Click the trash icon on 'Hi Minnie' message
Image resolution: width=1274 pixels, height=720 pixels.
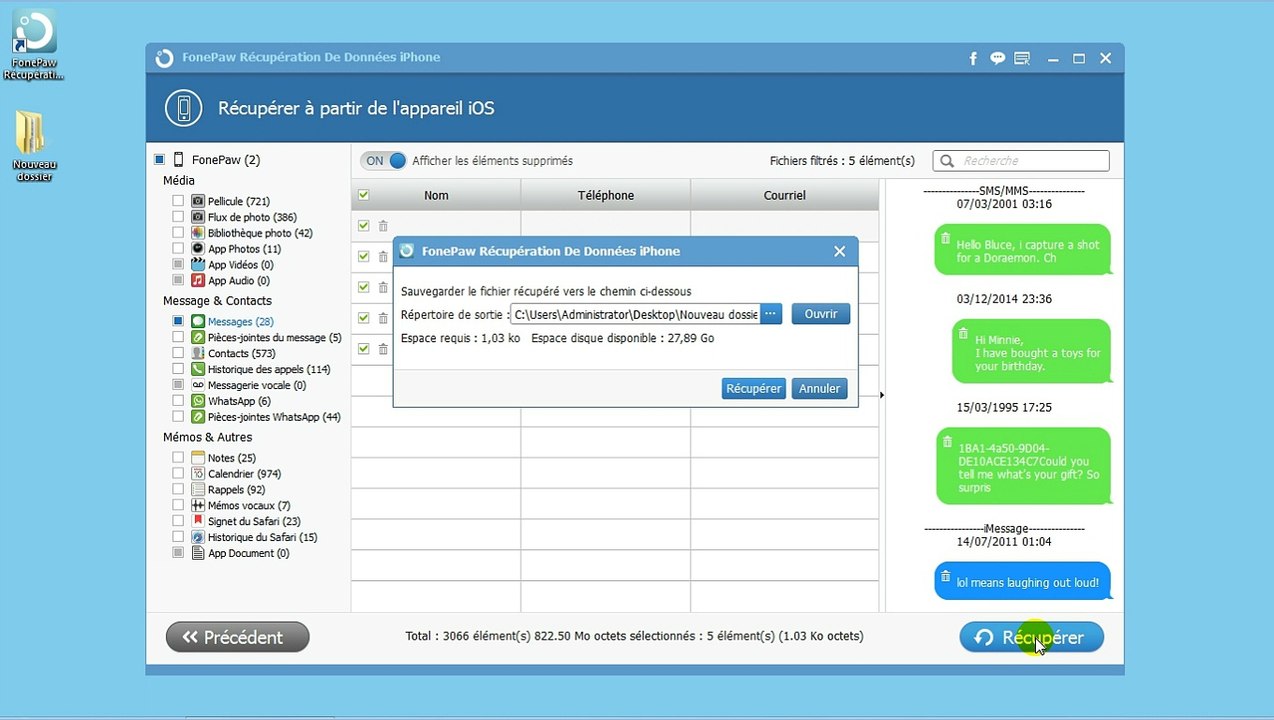point(964,333)
